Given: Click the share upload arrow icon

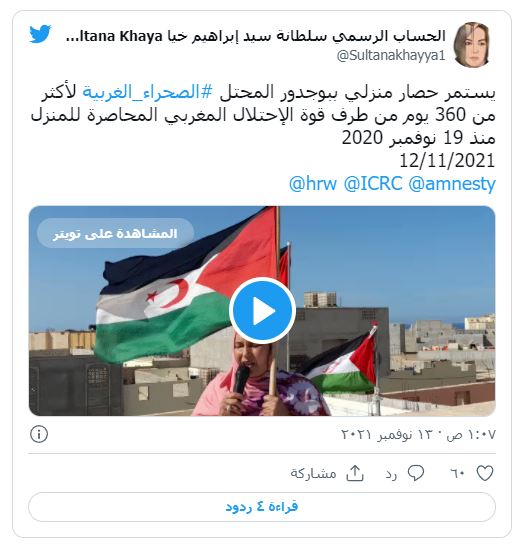Looking at the screenshot, I should (x=355, y=473).
